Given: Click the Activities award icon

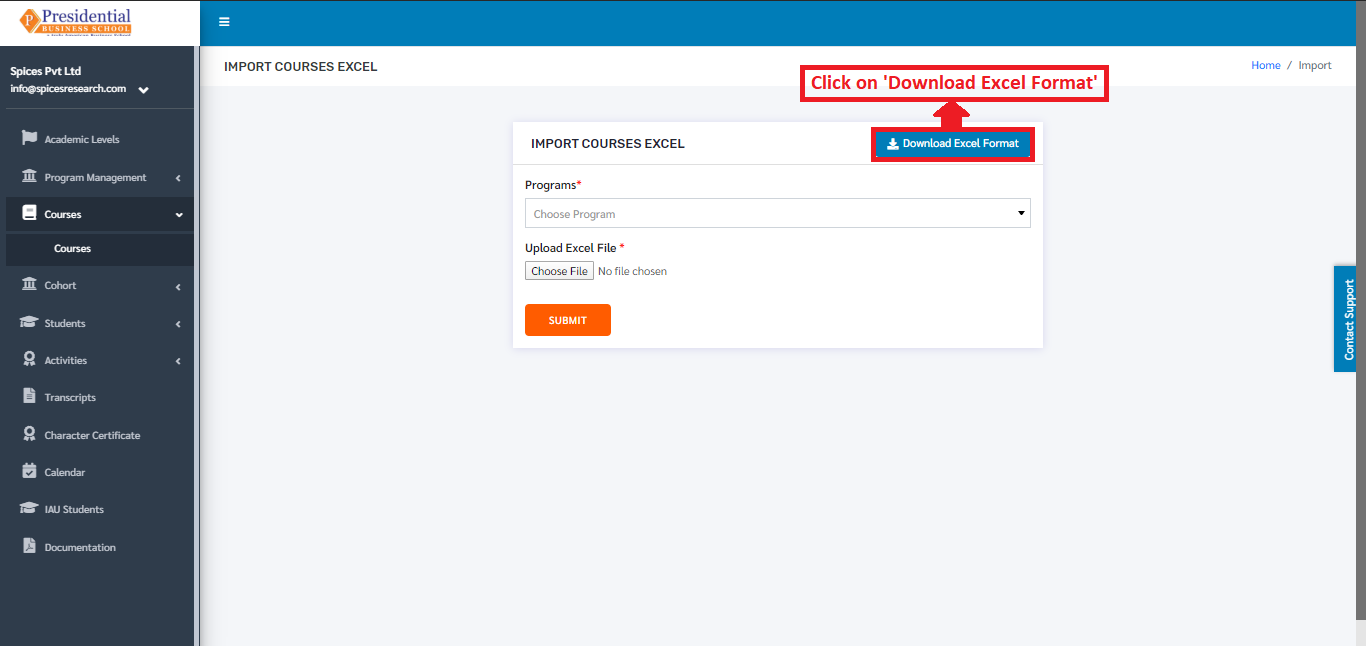Looking at the screenshot, I should pyautogui.click(x=29, y=360).
